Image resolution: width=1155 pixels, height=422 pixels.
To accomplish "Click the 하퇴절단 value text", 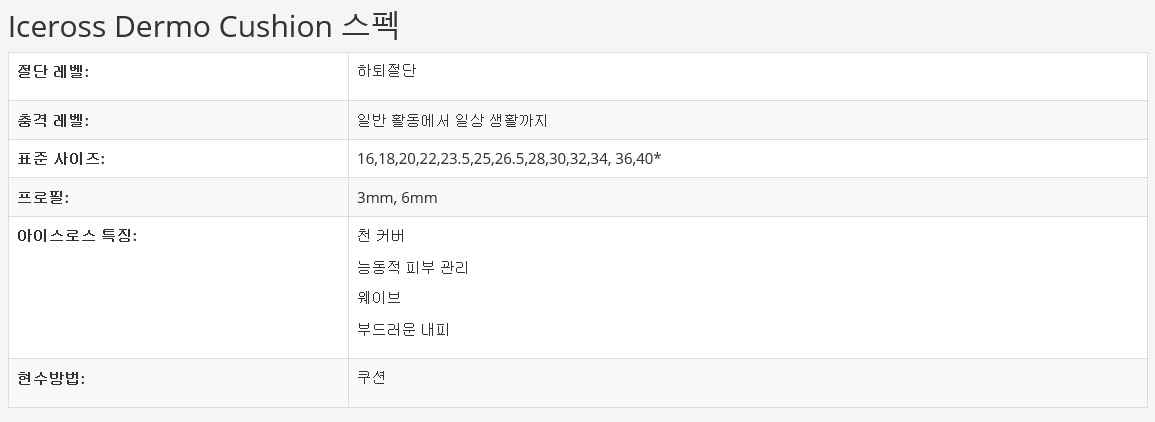I will click(386, 72).
